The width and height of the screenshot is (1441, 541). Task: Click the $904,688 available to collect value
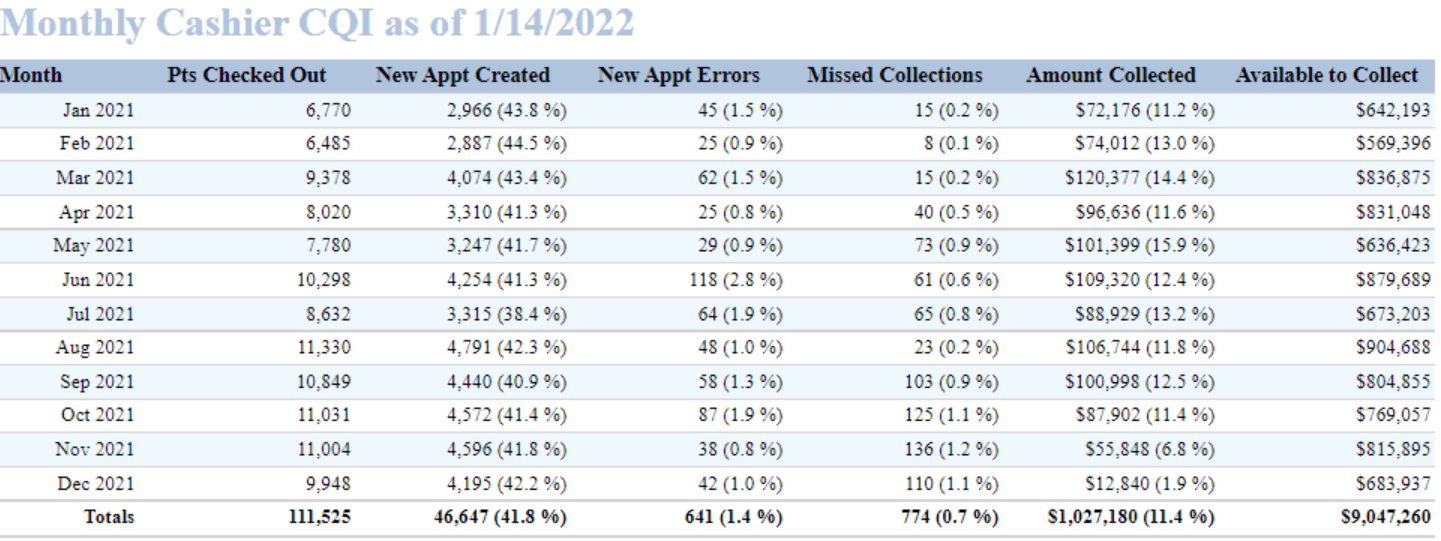pyautogui.click(x=1394, y=348)
